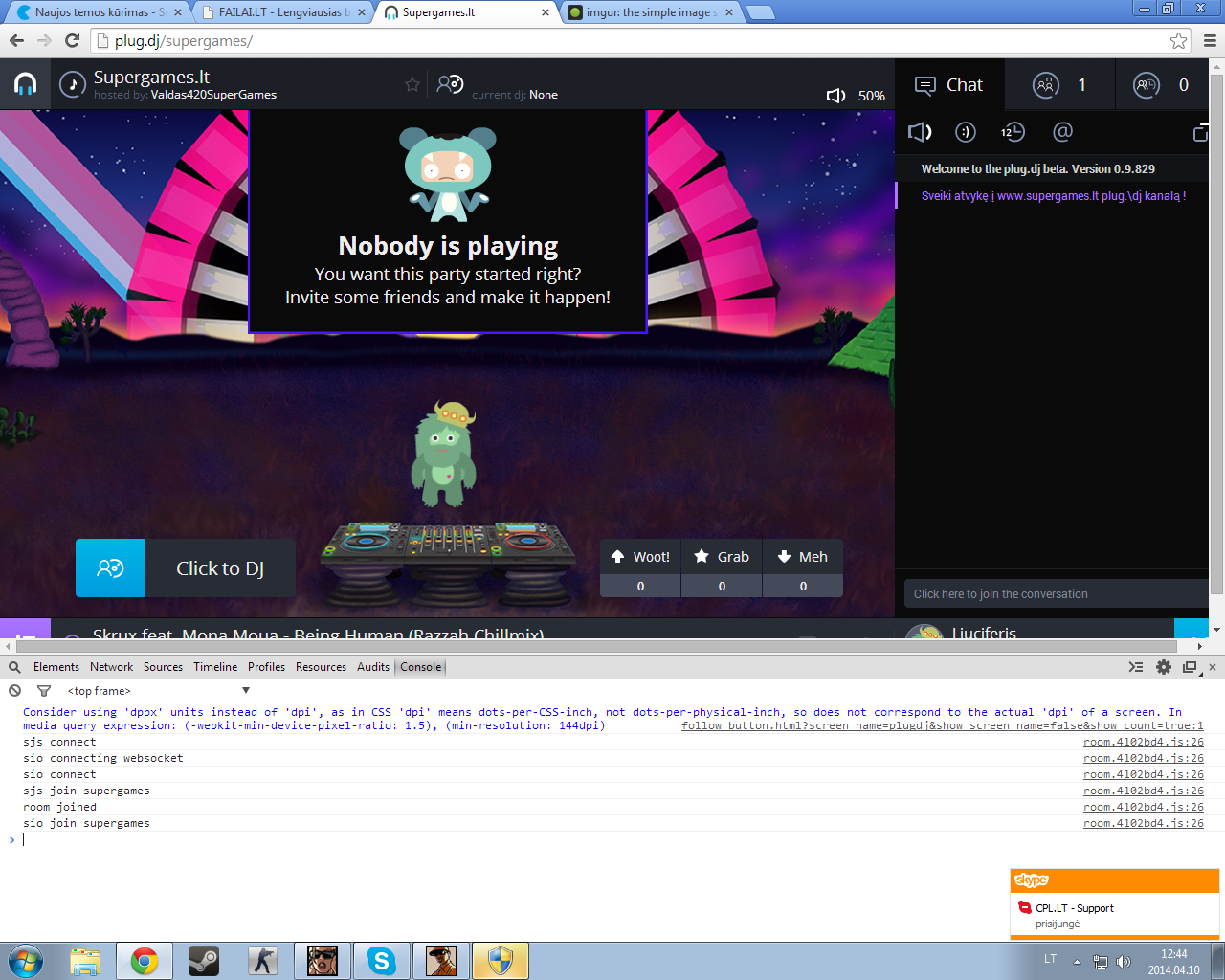Open the Elements panel in DevTools
This screenshot has height=980, width=1225.
point(56,667)
